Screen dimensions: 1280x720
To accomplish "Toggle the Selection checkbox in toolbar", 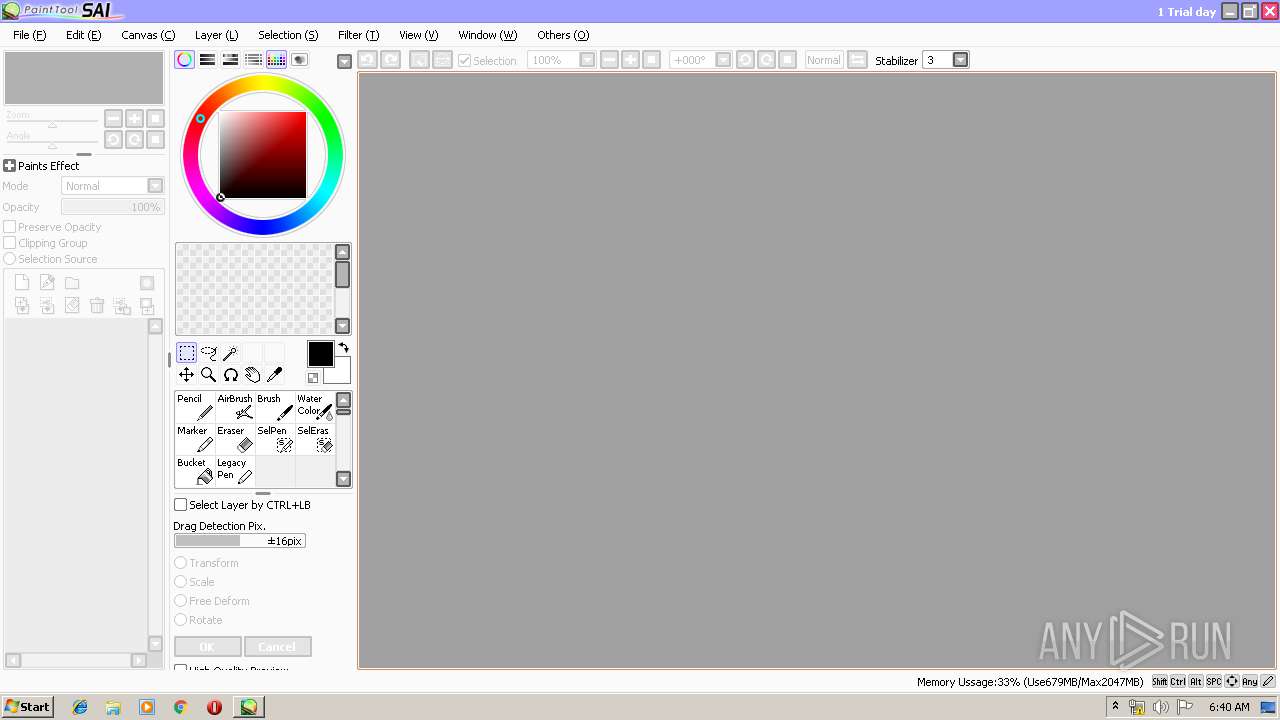I will (x=464, y=60).
